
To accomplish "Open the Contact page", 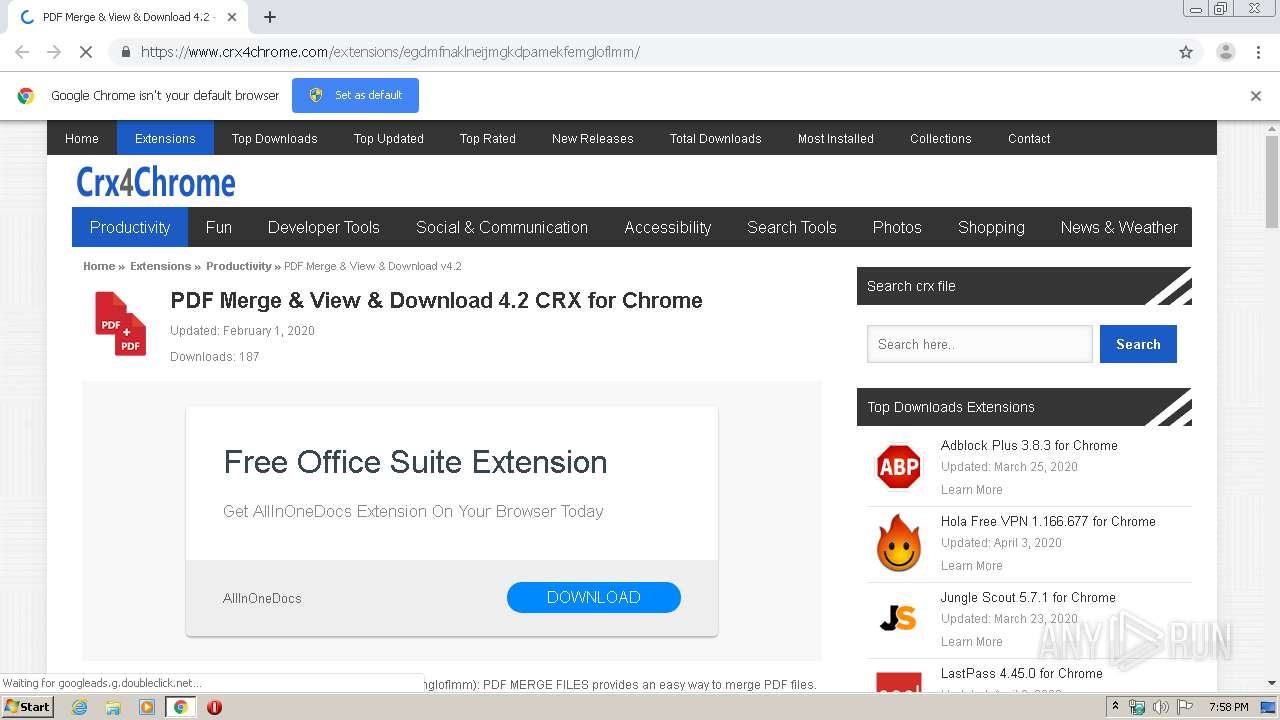I will 1029,138.
